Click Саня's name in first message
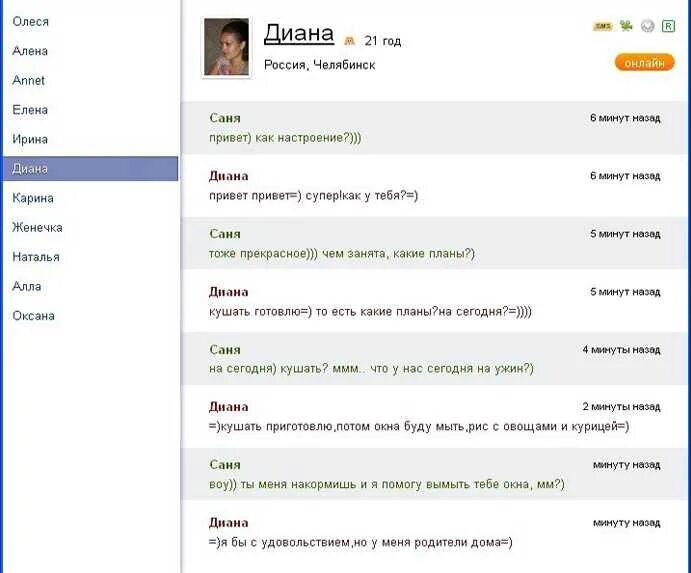The image size is (691, 573). coord(225,118)
